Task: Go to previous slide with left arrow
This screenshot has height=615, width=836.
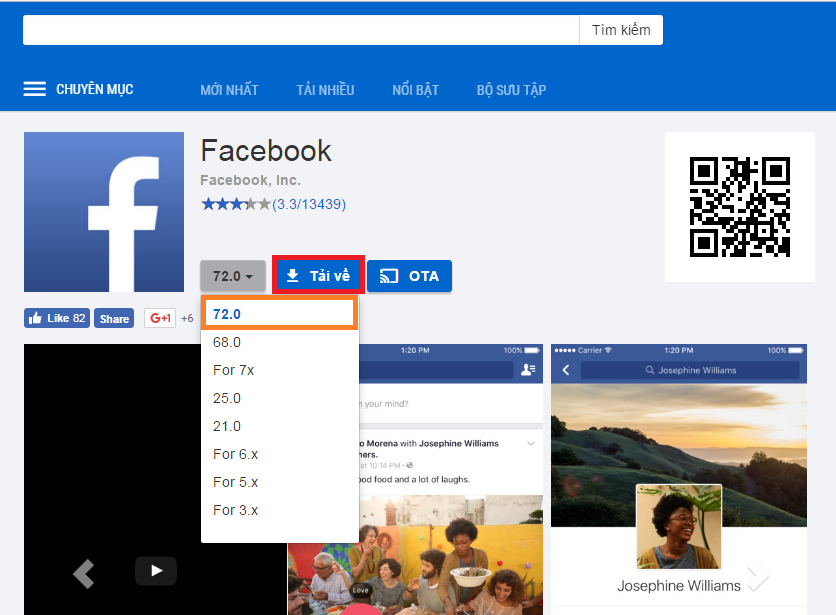Action: (x=84, y=573)
